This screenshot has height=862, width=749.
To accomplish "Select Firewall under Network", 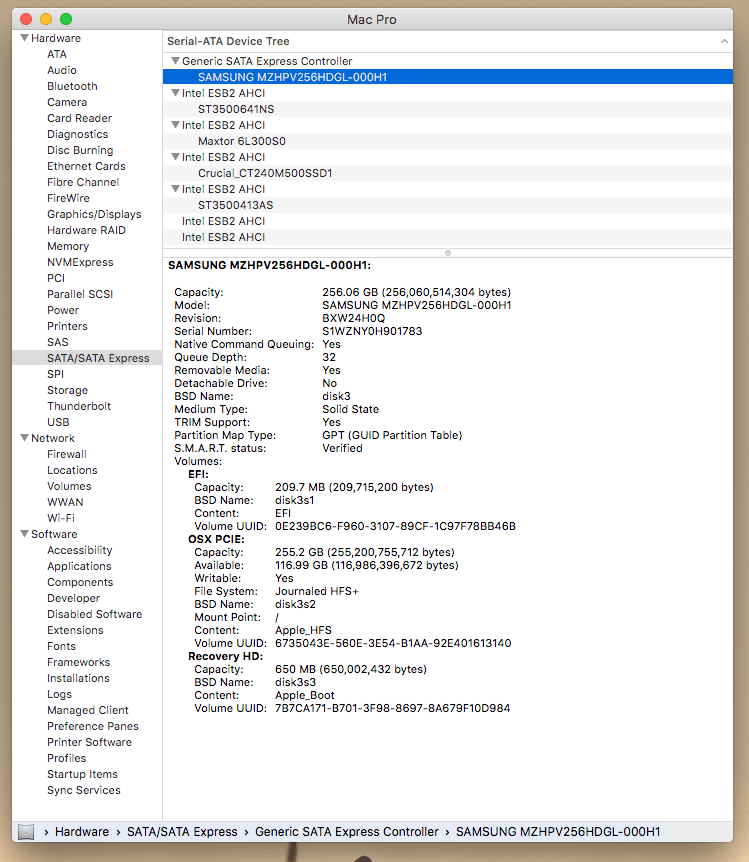I will click(67, 454).
